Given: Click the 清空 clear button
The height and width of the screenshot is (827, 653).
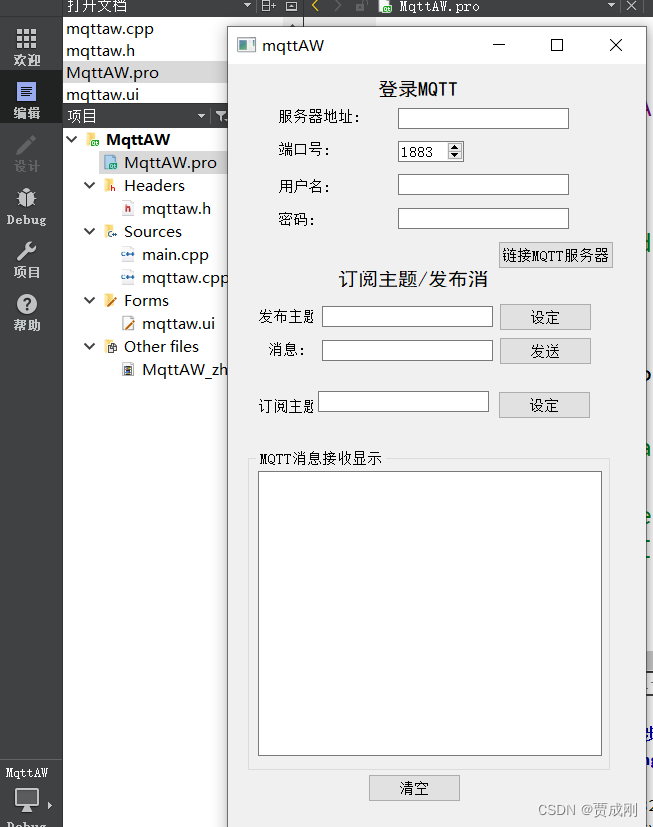Looking at the screenshot, I should coord(414,788).
